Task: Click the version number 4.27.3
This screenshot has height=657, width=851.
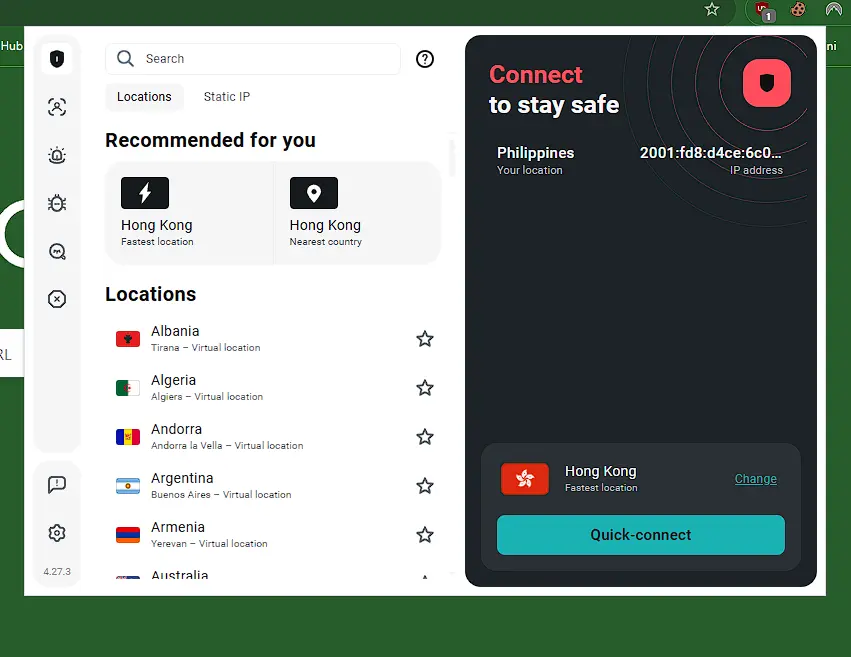Action: pyautogui.click(x=57, y=571)
